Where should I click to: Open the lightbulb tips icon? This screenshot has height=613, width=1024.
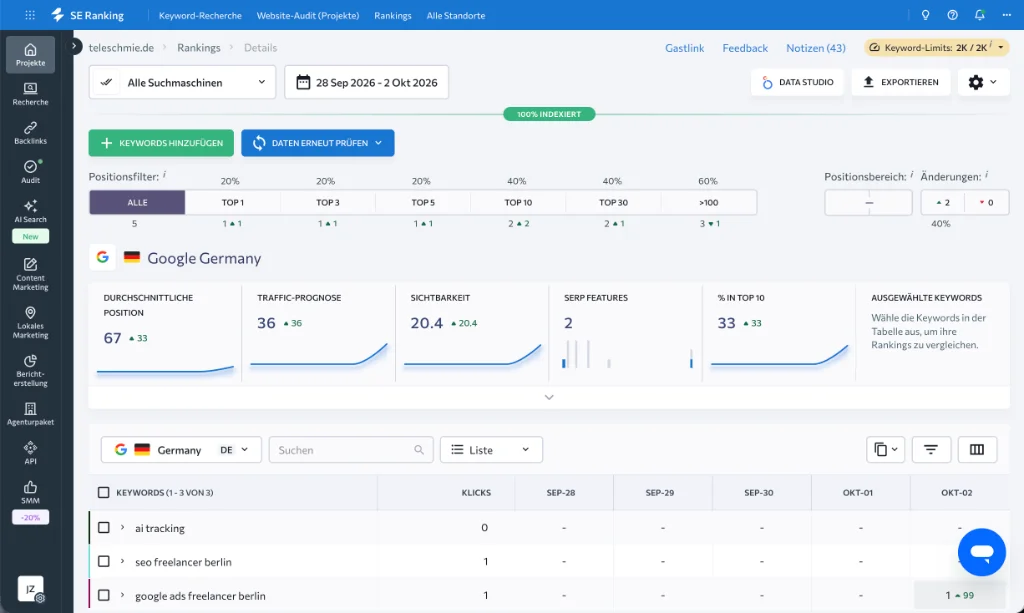pyautogui.click(x=925, y=15)
